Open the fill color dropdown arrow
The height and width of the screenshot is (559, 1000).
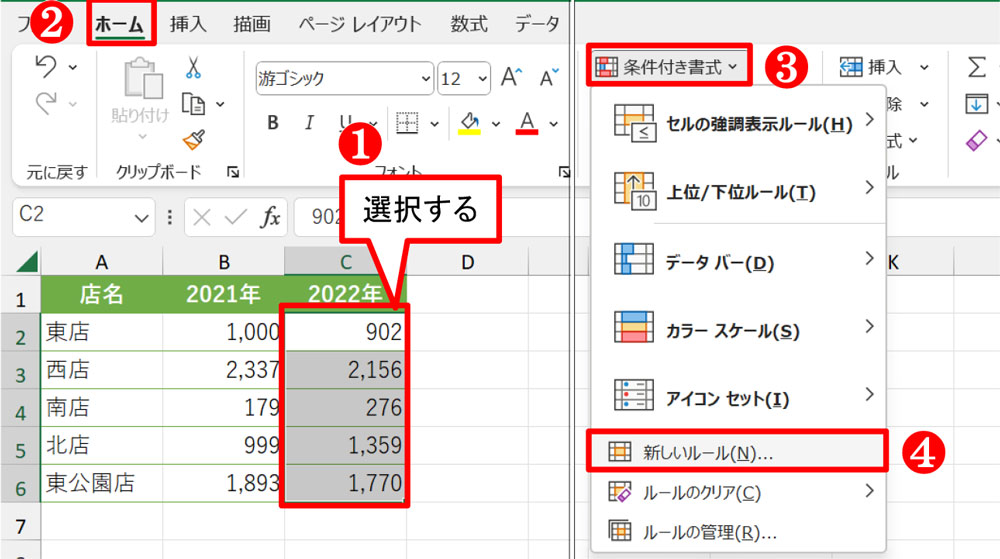(496, 124)
